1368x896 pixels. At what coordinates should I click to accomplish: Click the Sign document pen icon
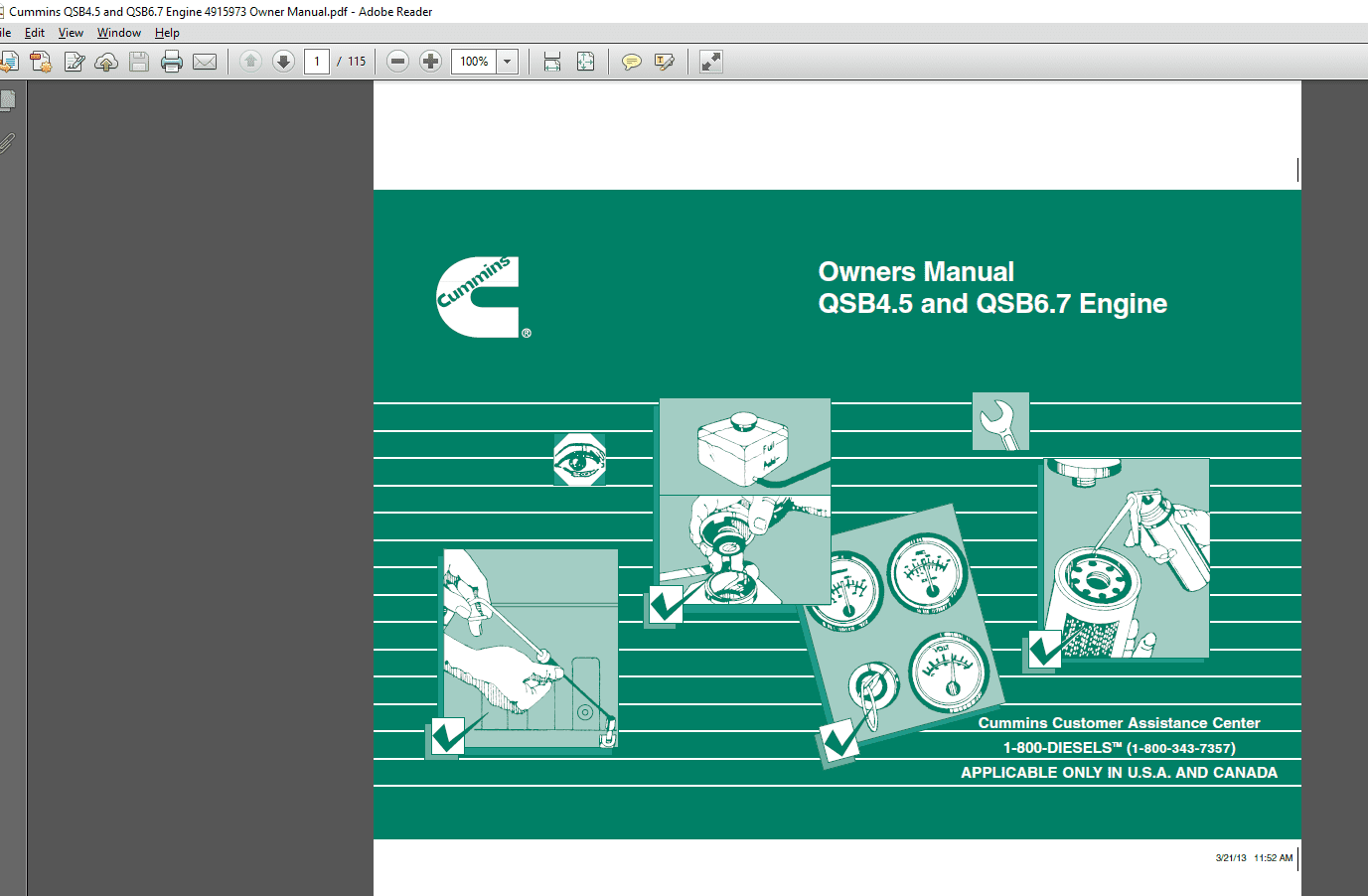[75, 62]
